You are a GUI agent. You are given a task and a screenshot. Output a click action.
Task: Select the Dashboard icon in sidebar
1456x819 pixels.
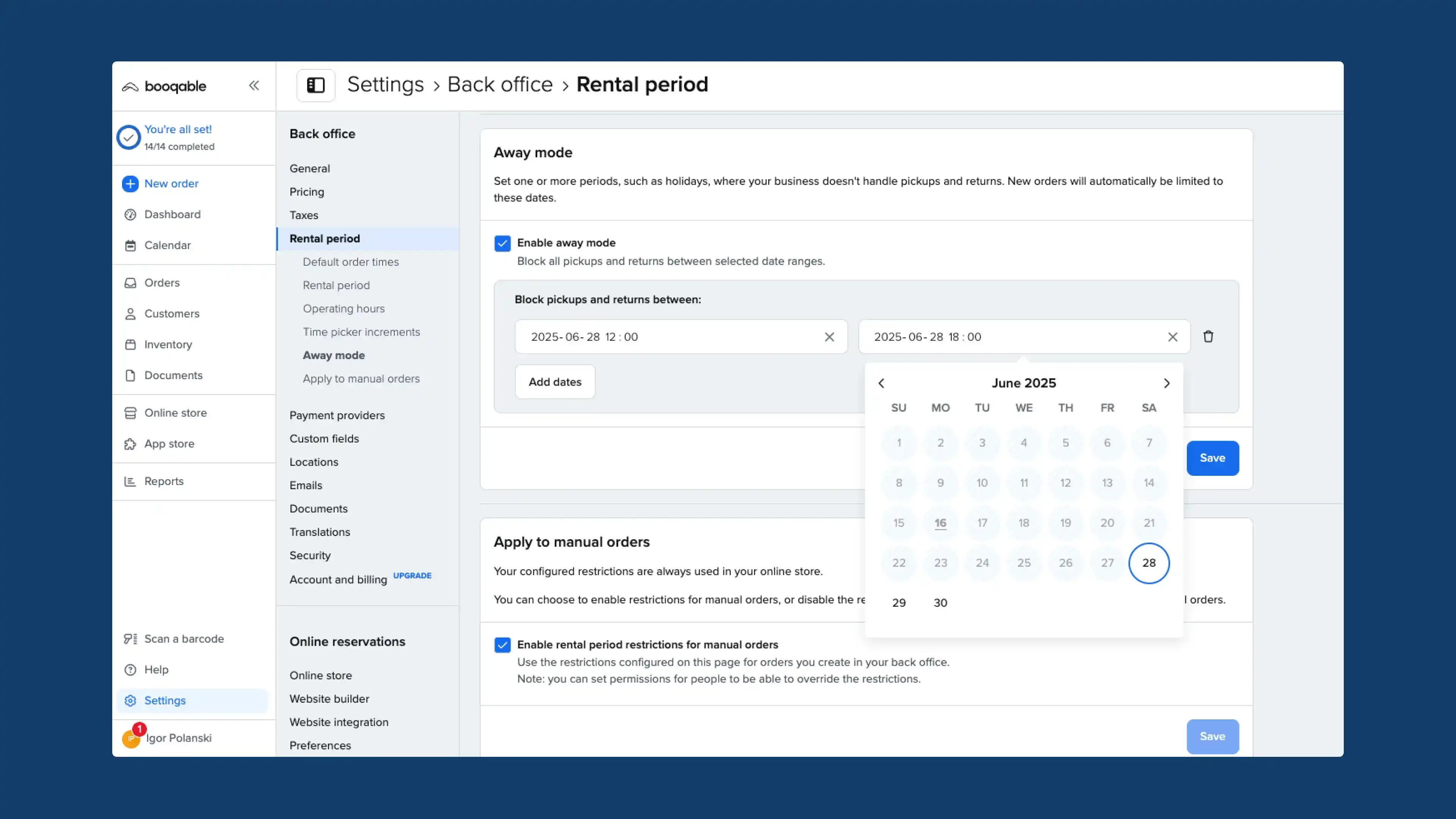pos(130,214)
